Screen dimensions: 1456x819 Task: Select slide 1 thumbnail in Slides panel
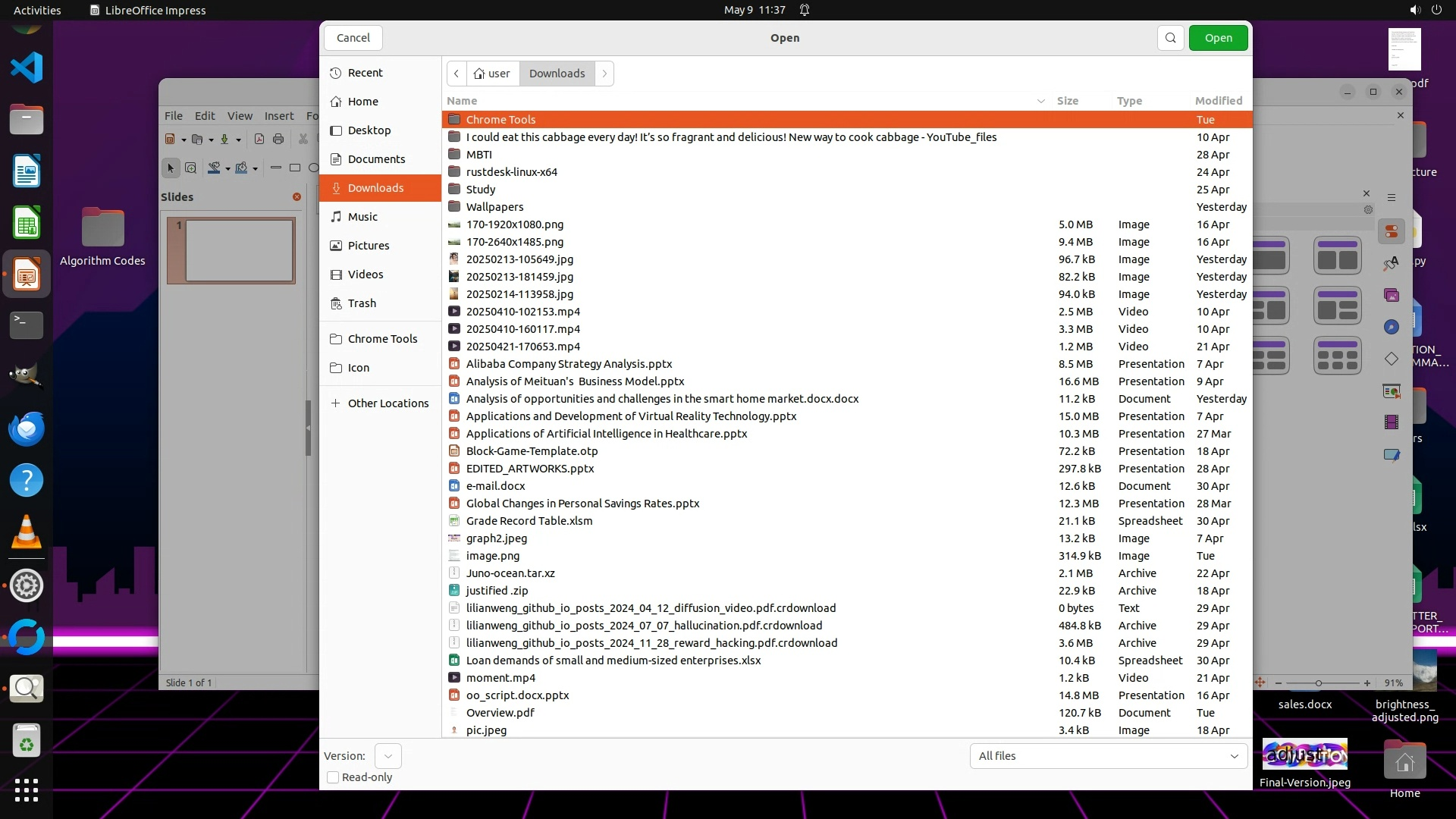pyautogui.click(x=239, y=250)
